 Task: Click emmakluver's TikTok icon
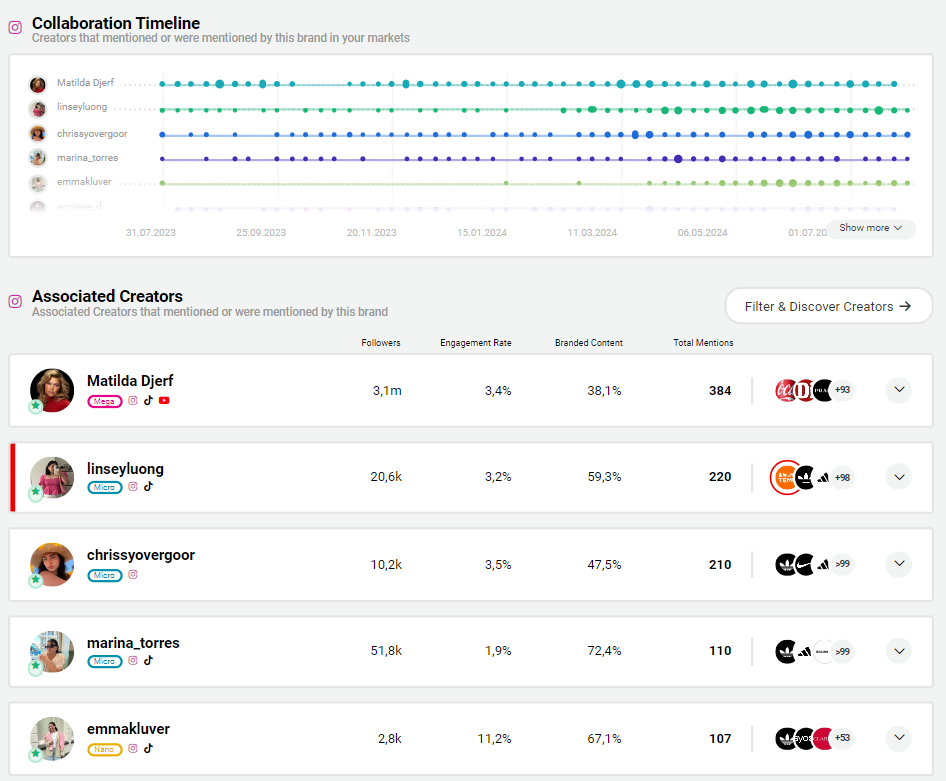pos(148,748)
